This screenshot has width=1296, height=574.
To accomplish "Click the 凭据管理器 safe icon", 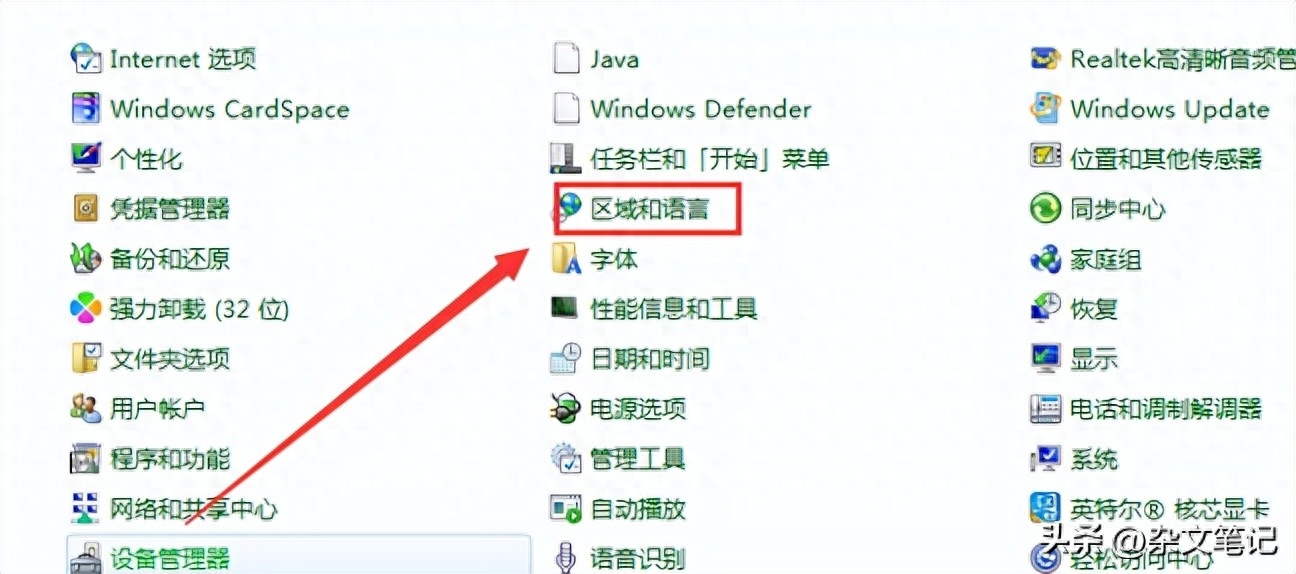I will click(86, 208).
